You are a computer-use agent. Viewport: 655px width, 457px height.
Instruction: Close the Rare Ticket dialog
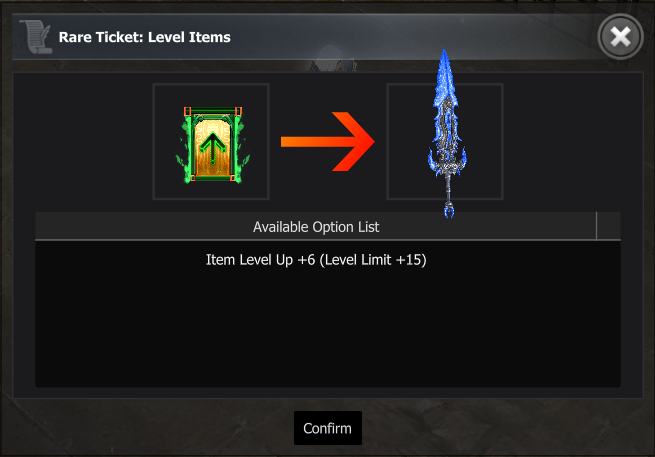[x=620, y=38]
